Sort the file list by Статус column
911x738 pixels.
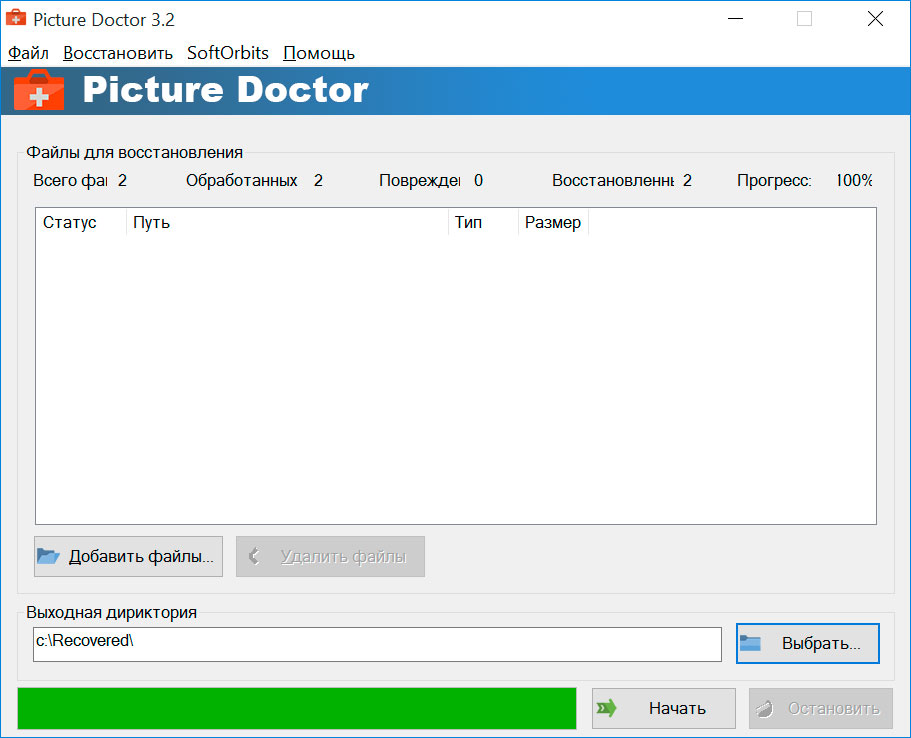81,223
